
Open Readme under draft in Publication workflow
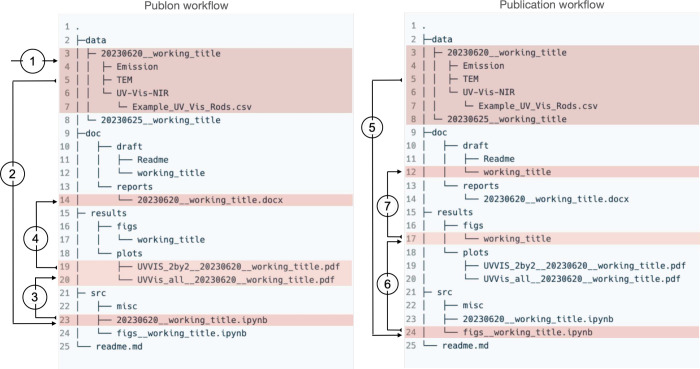click(499, 159)
